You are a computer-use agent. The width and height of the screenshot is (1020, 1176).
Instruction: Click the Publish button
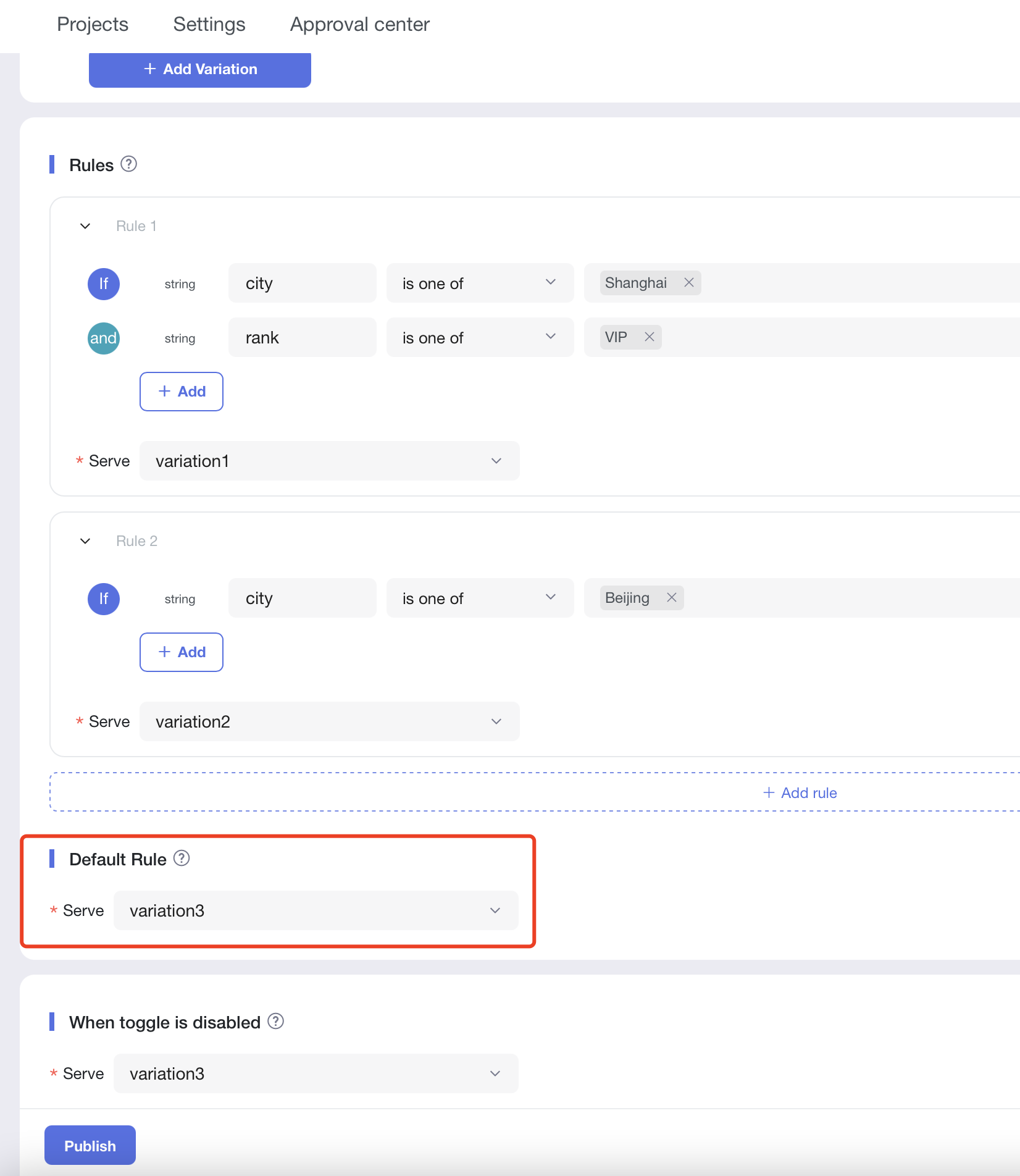click(90, 1146)
